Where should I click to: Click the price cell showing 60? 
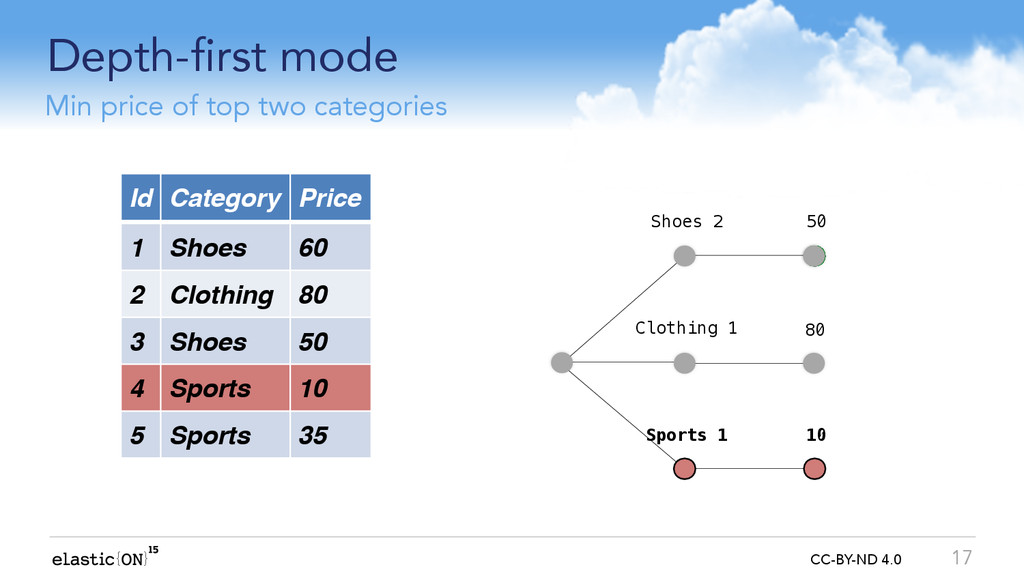coord(330,248)
